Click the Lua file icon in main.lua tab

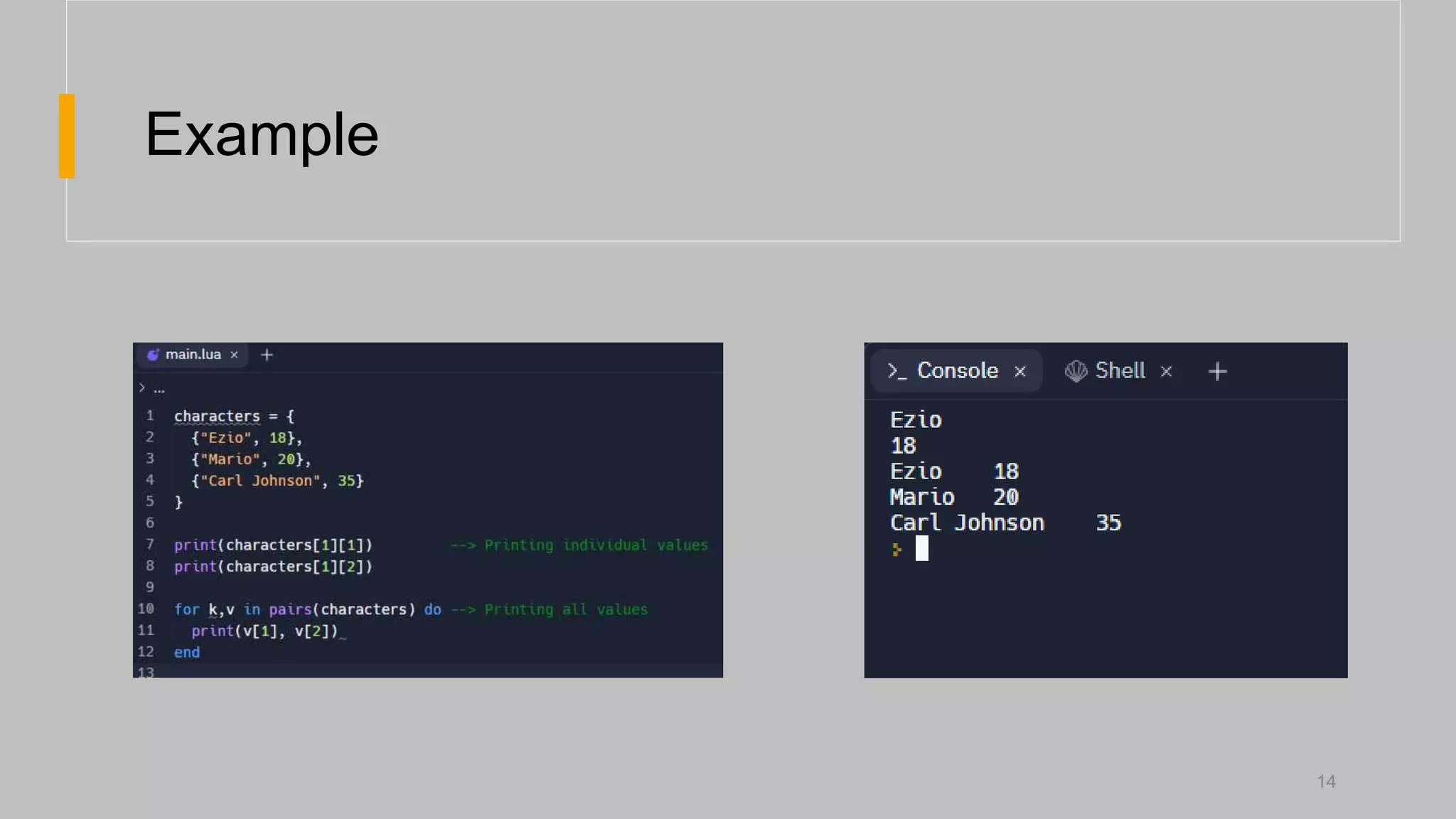click(153, 354)
